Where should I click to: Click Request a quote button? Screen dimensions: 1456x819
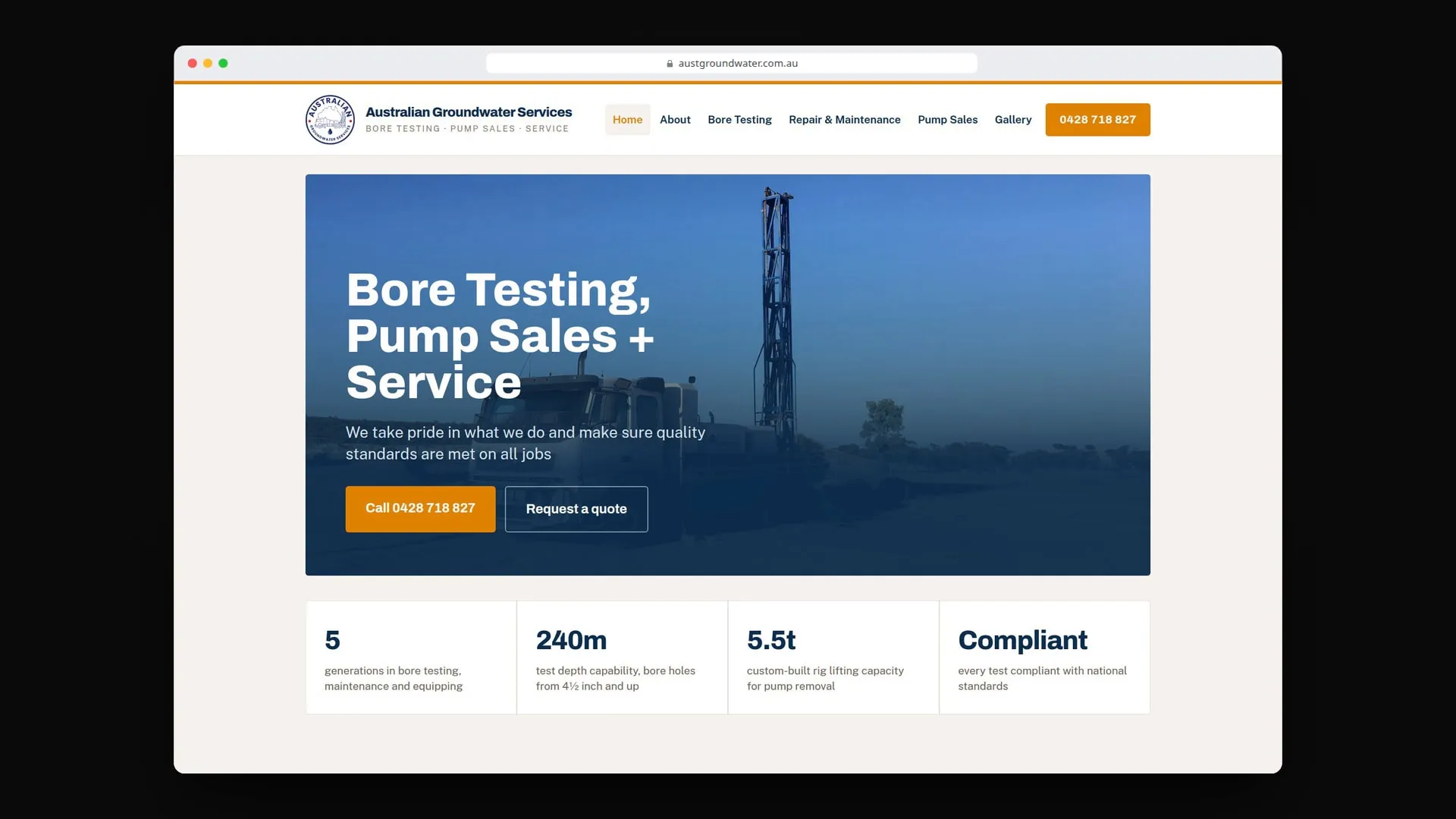tap(576, 509)
